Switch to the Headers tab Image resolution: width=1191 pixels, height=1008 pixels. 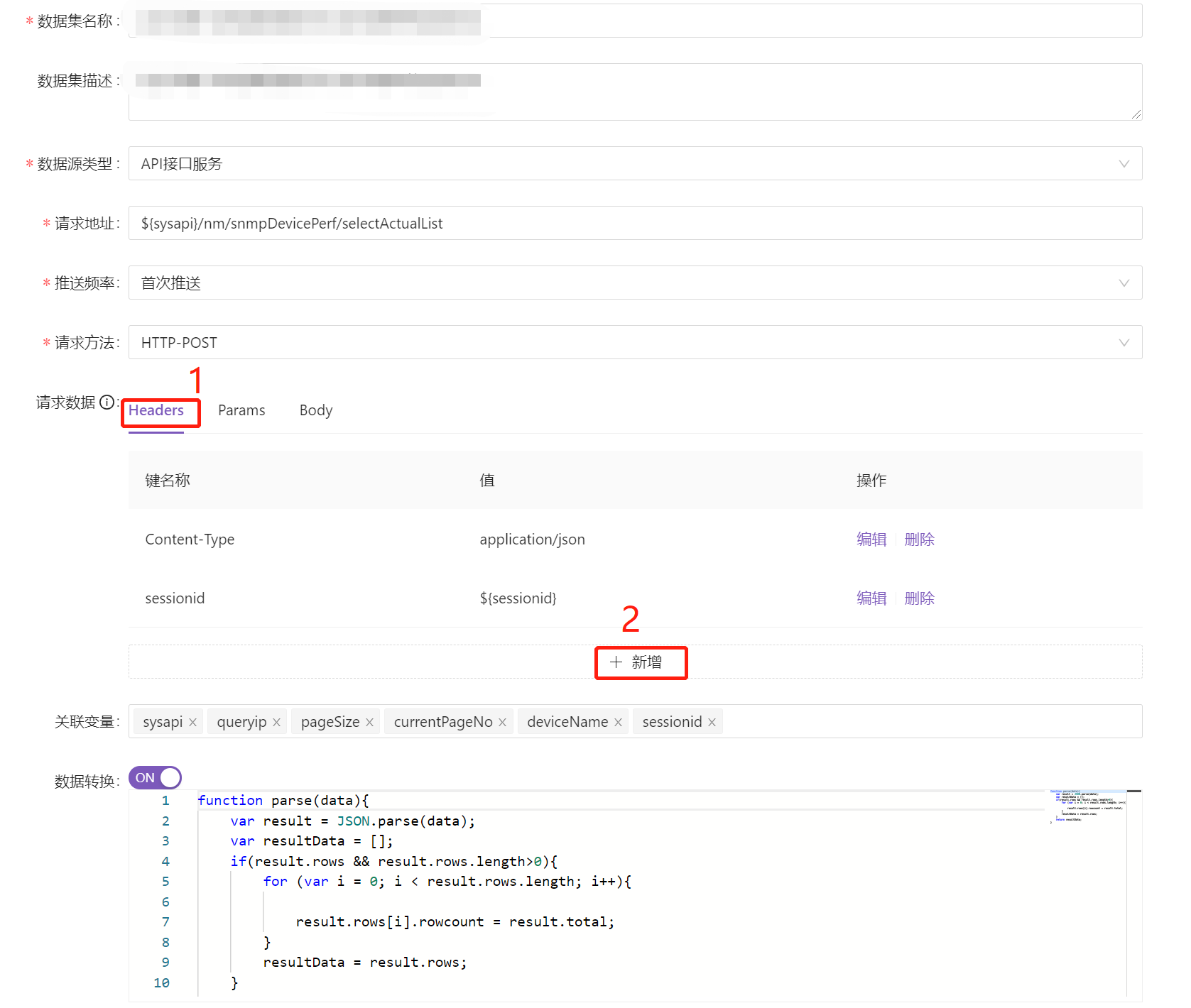click(x=156, y=410)
